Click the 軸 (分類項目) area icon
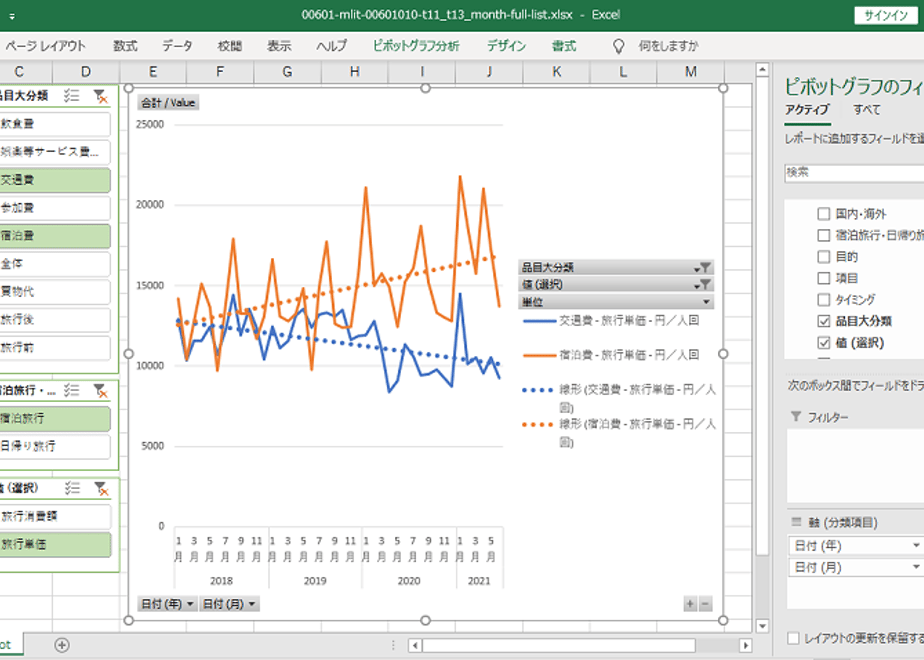This screenshot has height=660, width=924. pos(796,522)
